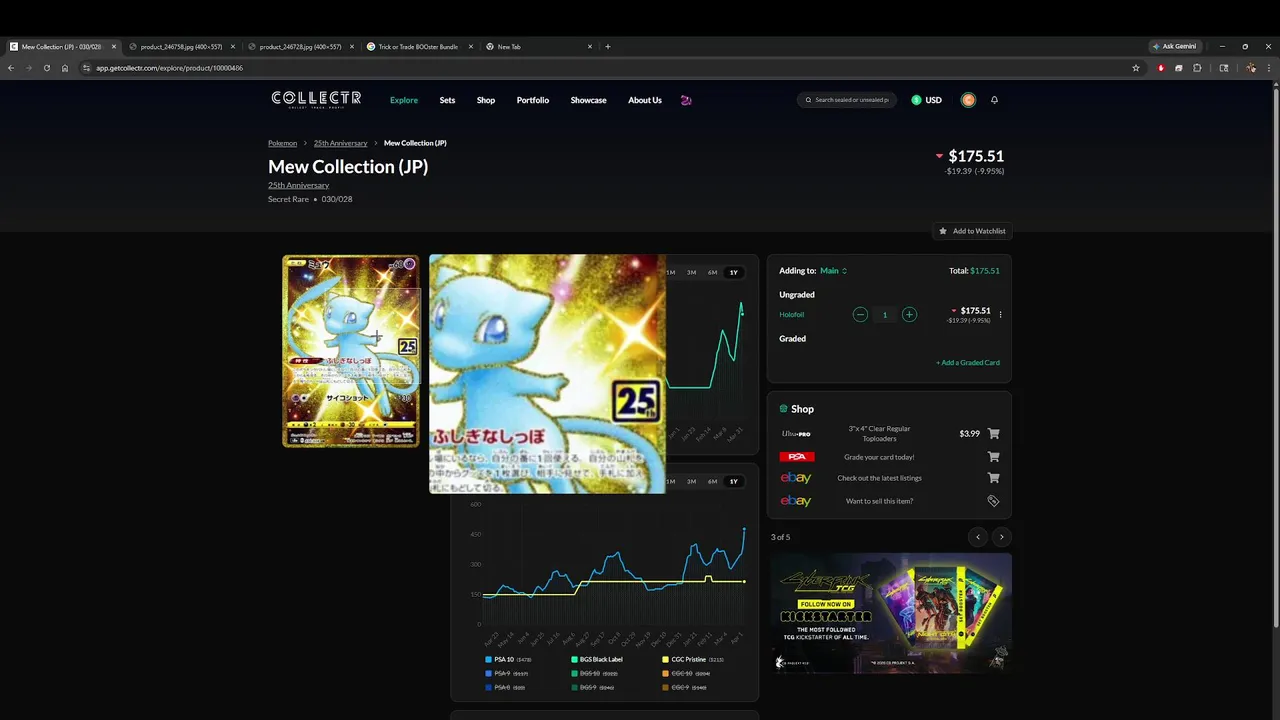Toggle the CGC 10 legend series
This screenshot has width=1280, height=720.
686,674
